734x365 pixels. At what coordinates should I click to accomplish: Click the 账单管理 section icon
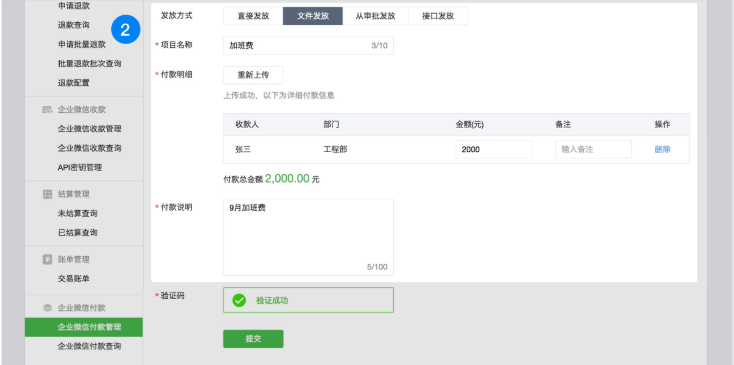[x=47, y=259]
